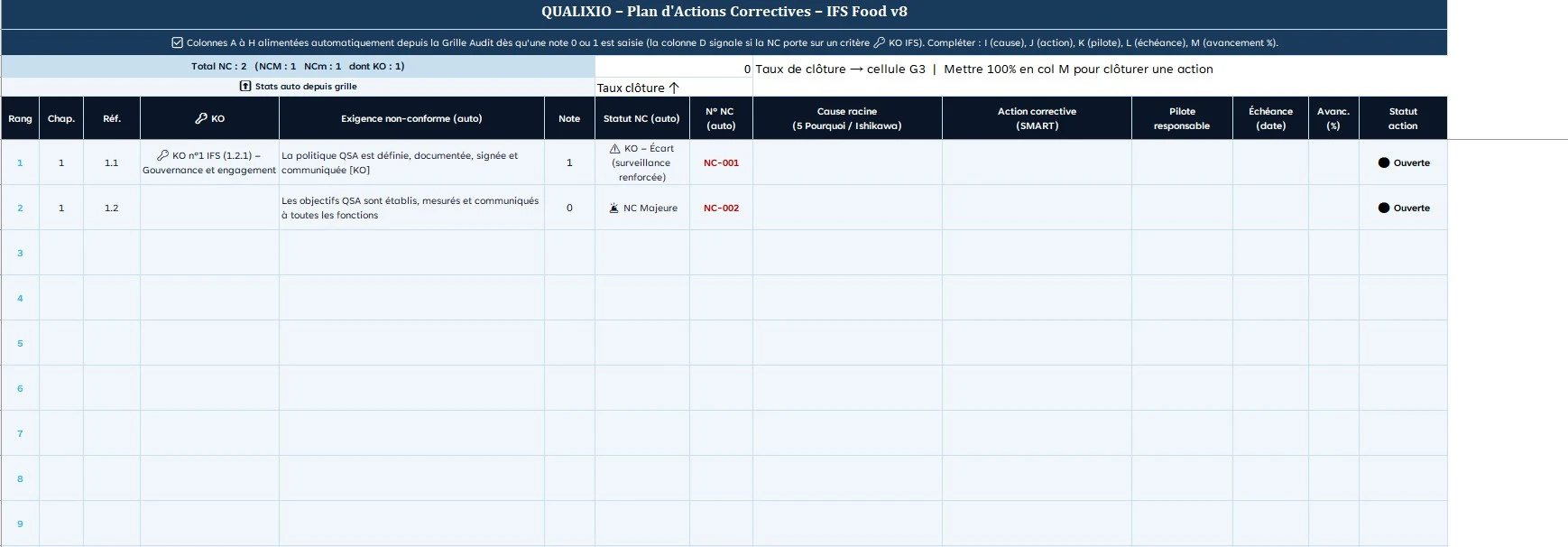Select the Avanc. (%) header

pyautogui.click(x=1333, y=118)
